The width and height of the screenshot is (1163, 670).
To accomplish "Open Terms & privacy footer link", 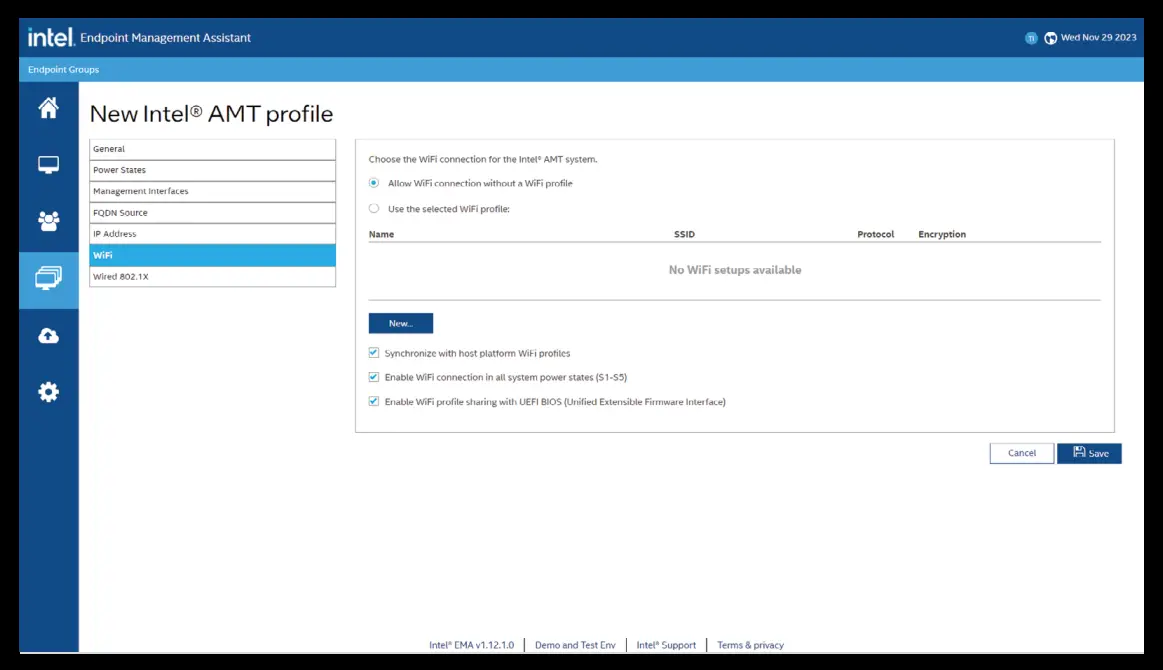I will (x=750, y=645).
